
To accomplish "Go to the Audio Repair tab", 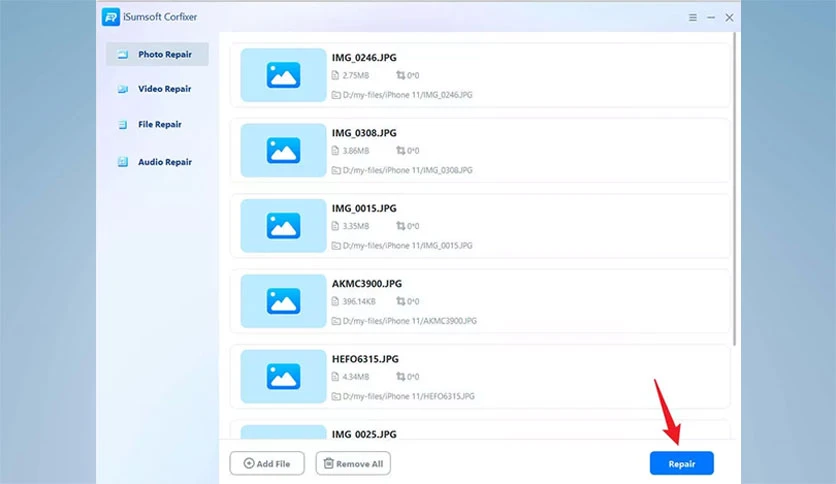I will (x=157, y=162).
